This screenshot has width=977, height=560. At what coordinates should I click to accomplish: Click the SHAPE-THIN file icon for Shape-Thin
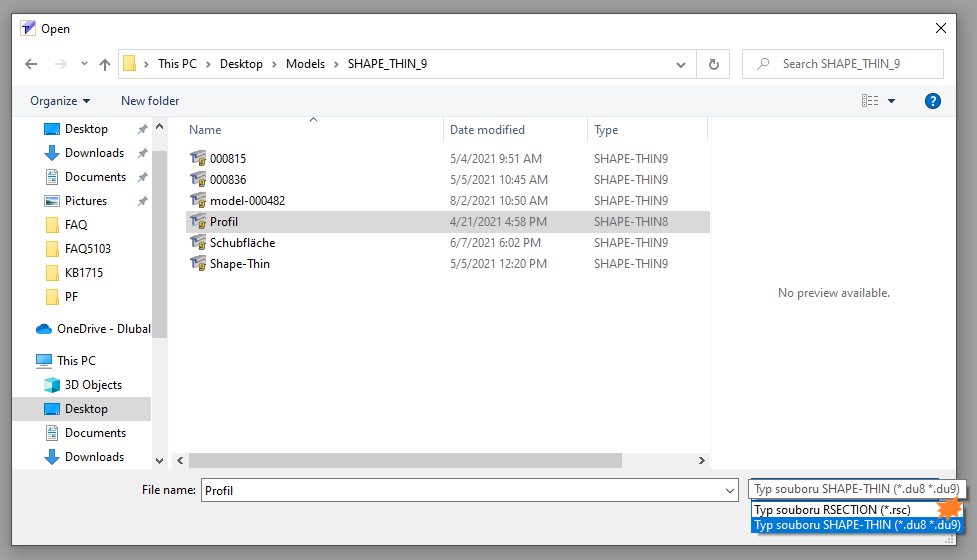point(198,263)
